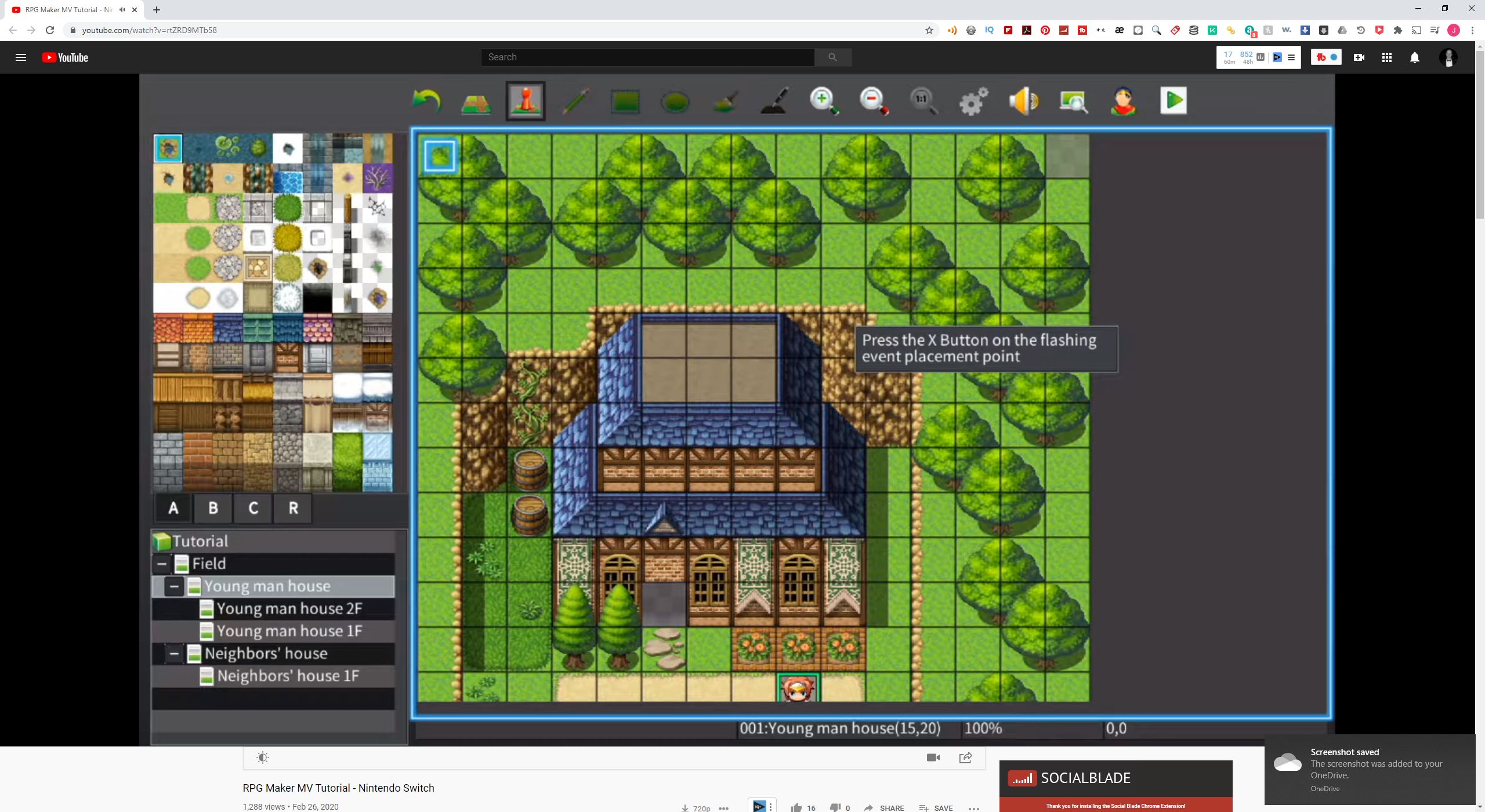Pick the plain grass tile in palette

pos(168,208)
